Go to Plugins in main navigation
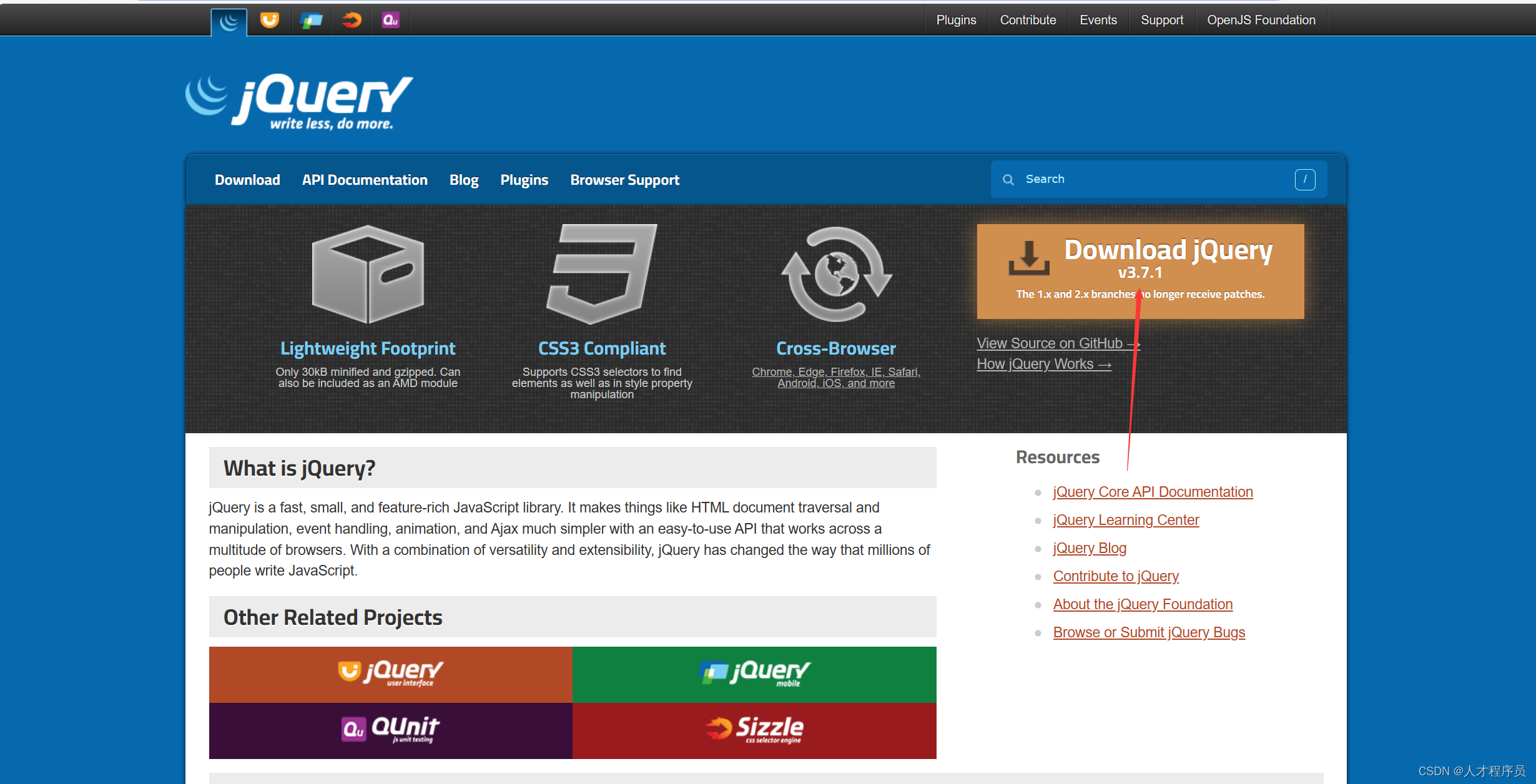Viewport: 1536px width, 784px height. pos(524,180)
